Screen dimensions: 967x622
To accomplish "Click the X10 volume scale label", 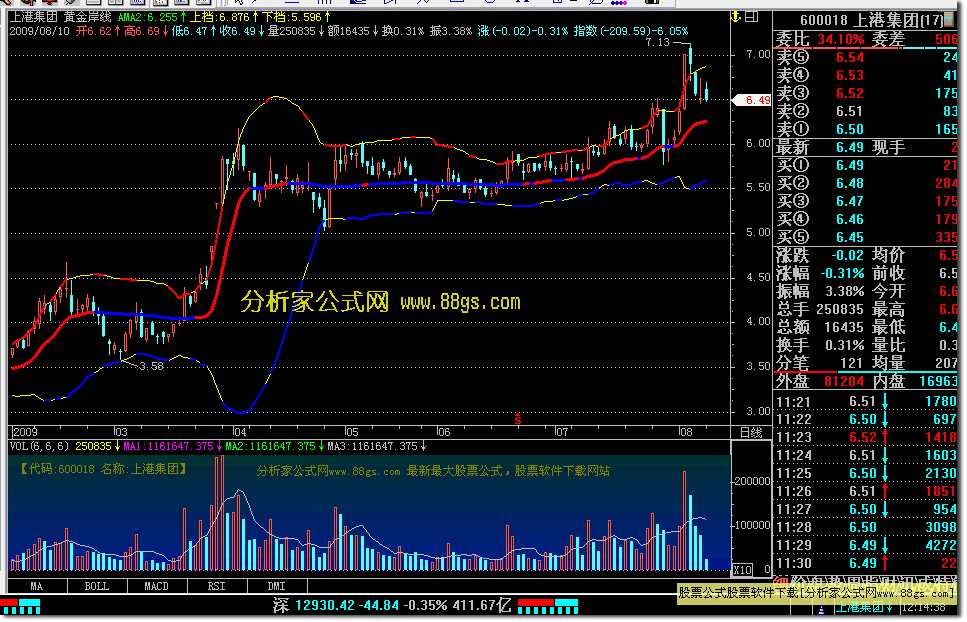I will coord(743,570).
